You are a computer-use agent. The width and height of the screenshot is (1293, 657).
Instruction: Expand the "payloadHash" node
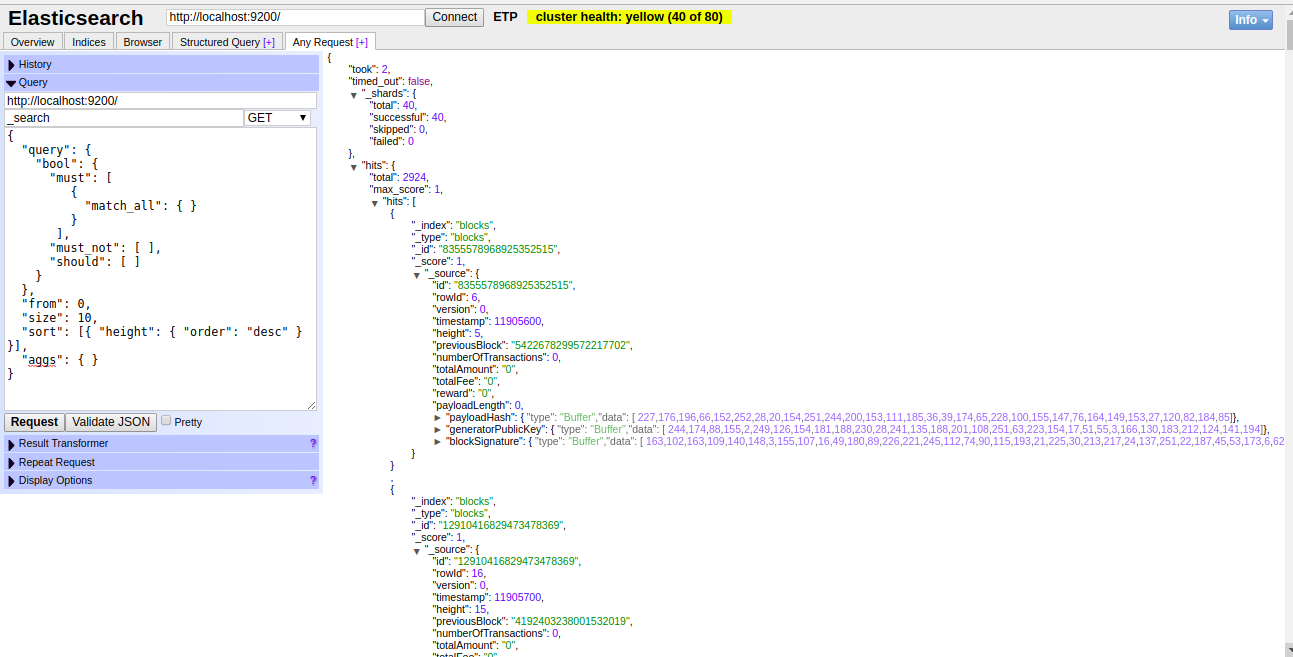pyautogui.click(x=438, y=418)
